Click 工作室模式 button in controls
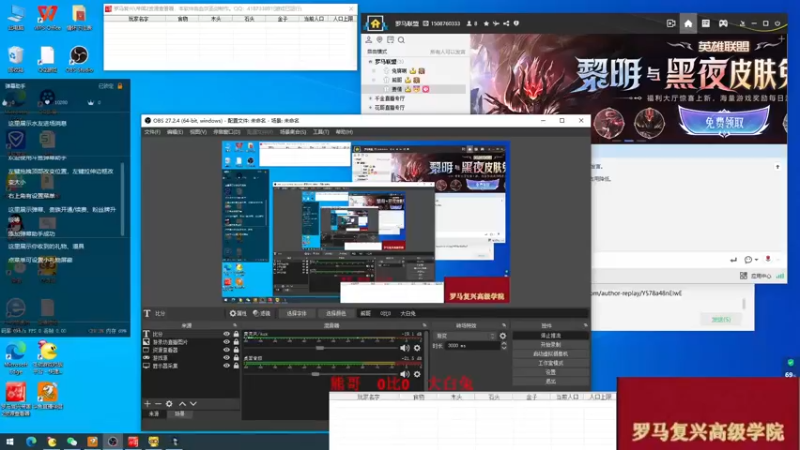Image resolution: width=800 pixels, height=450 pixels. (x=551, y=363)
